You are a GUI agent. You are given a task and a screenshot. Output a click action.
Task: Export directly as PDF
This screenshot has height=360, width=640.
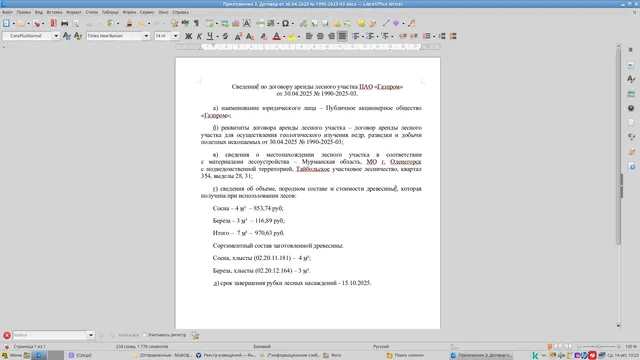coord(53,24)
